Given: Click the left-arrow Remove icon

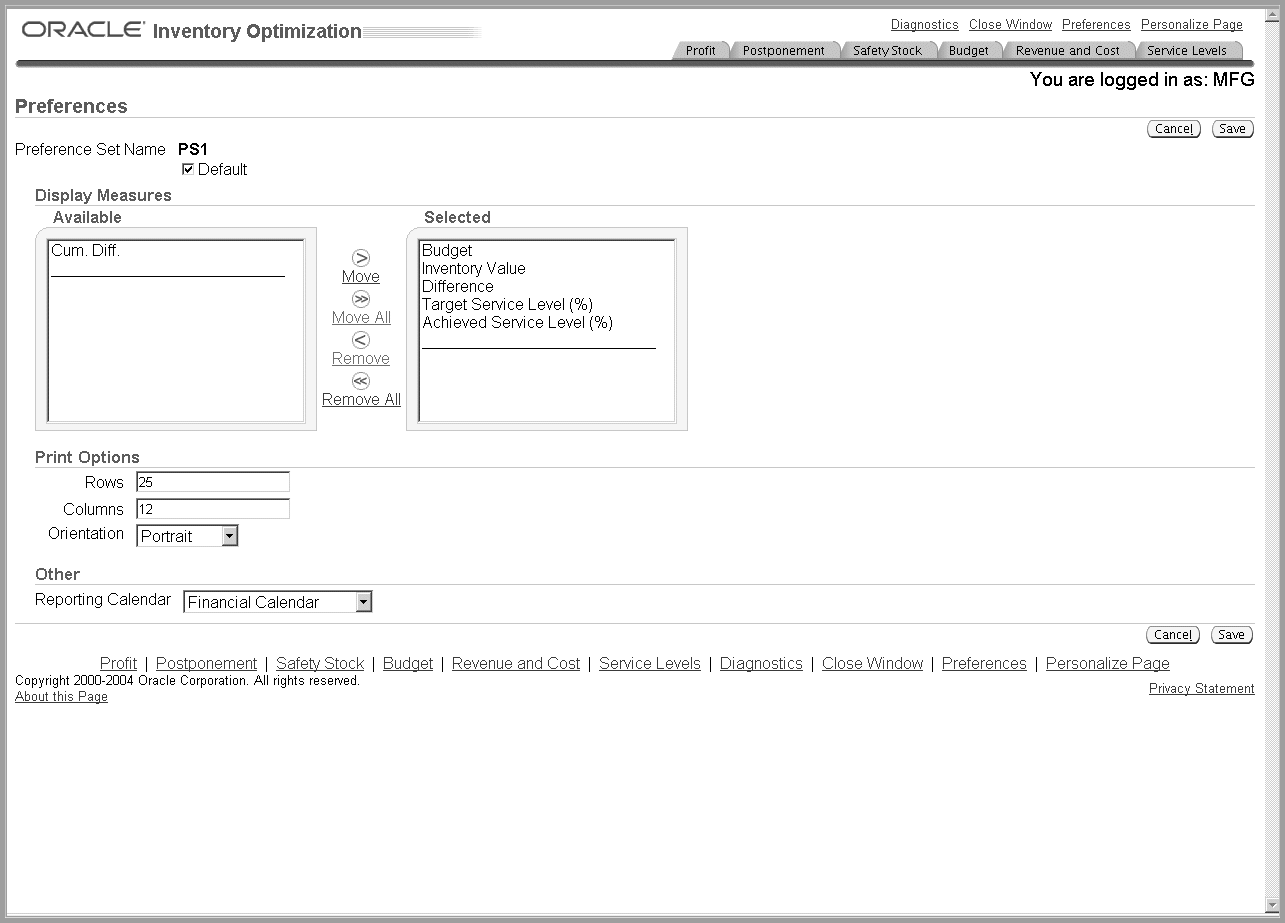Looking at the screenshot, I should [x=361, y=340].
